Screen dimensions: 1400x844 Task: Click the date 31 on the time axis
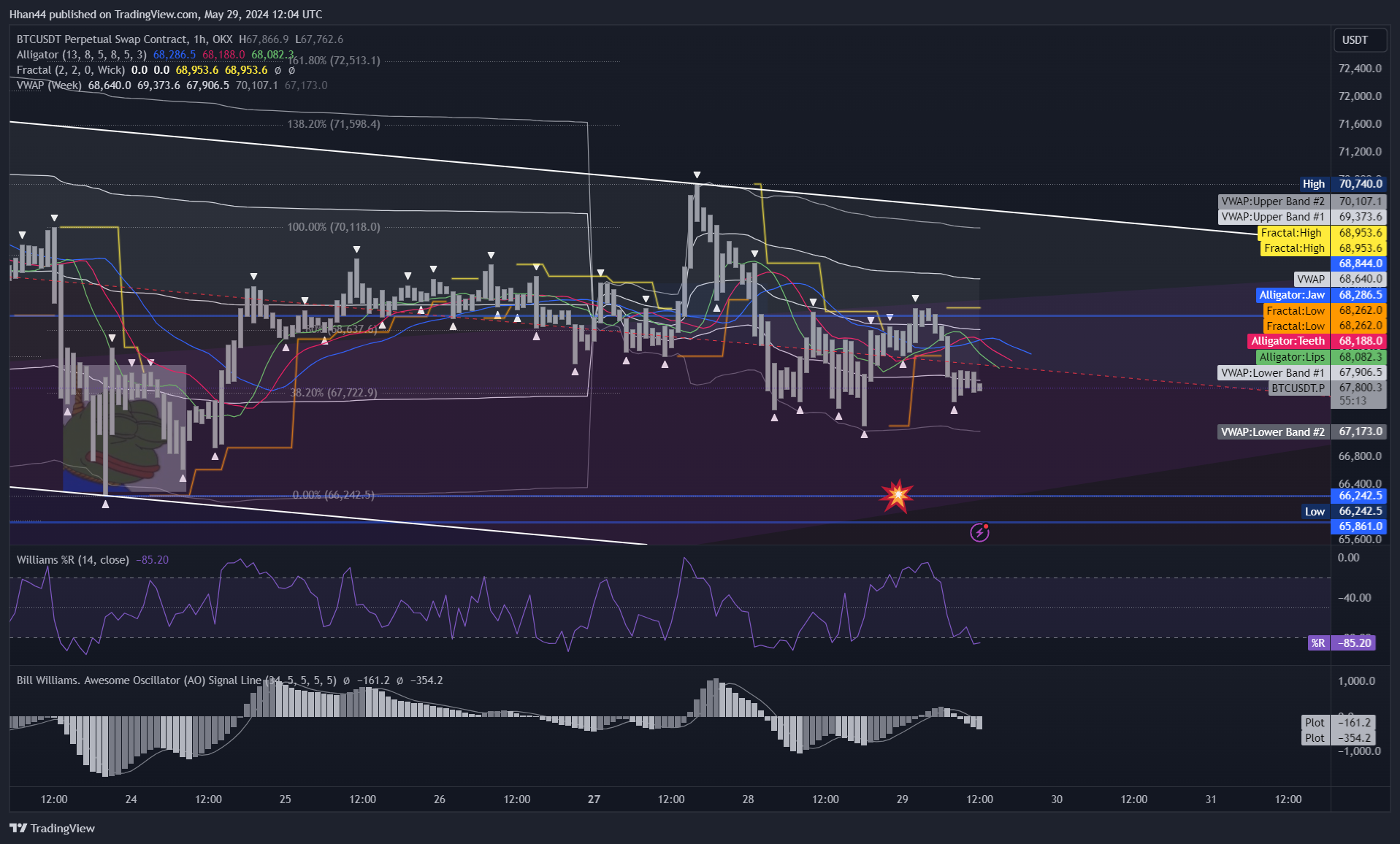click(1211, 799)
